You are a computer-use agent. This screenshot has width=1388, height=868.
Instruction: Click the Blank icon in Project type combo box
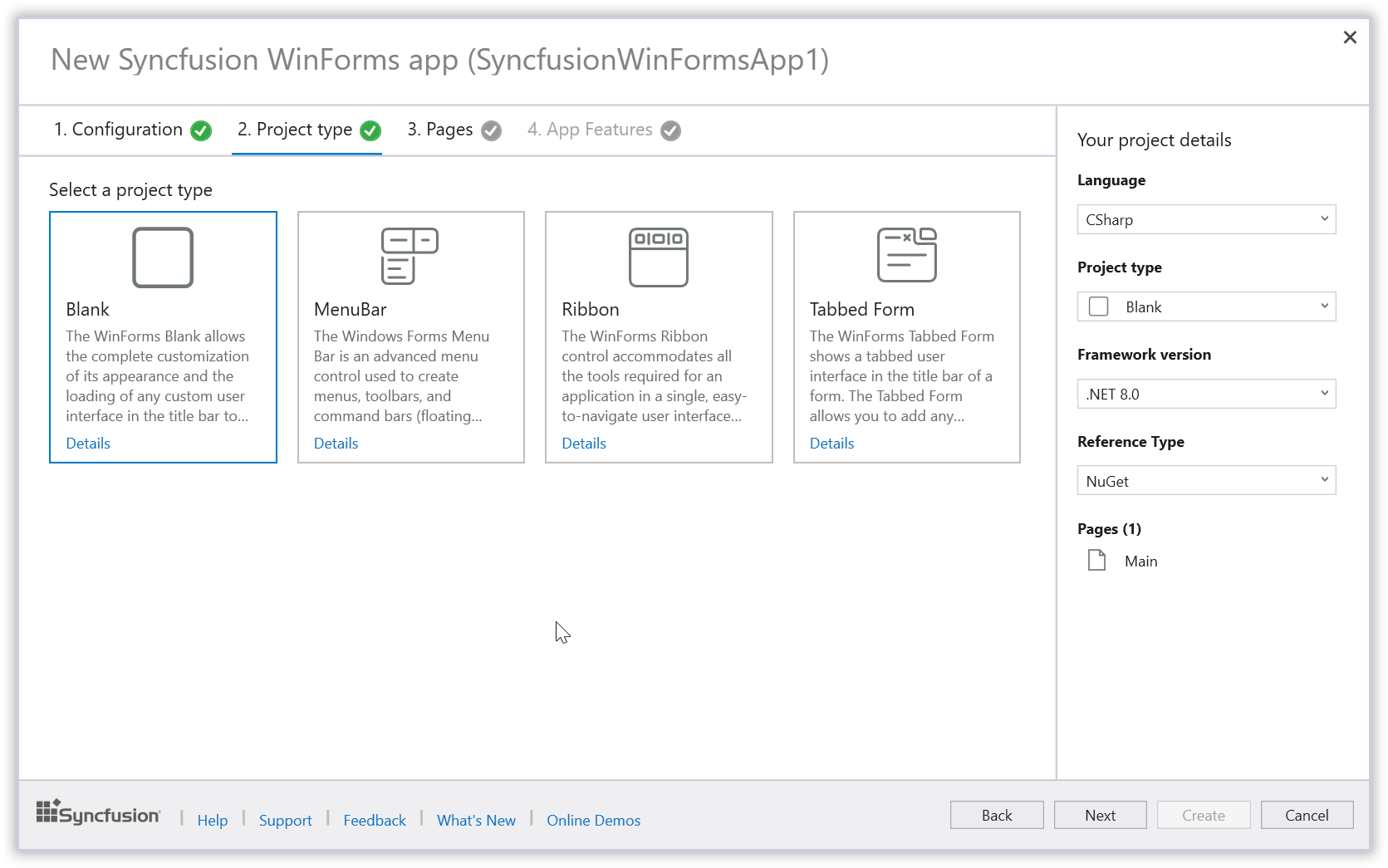point(1099,306)
